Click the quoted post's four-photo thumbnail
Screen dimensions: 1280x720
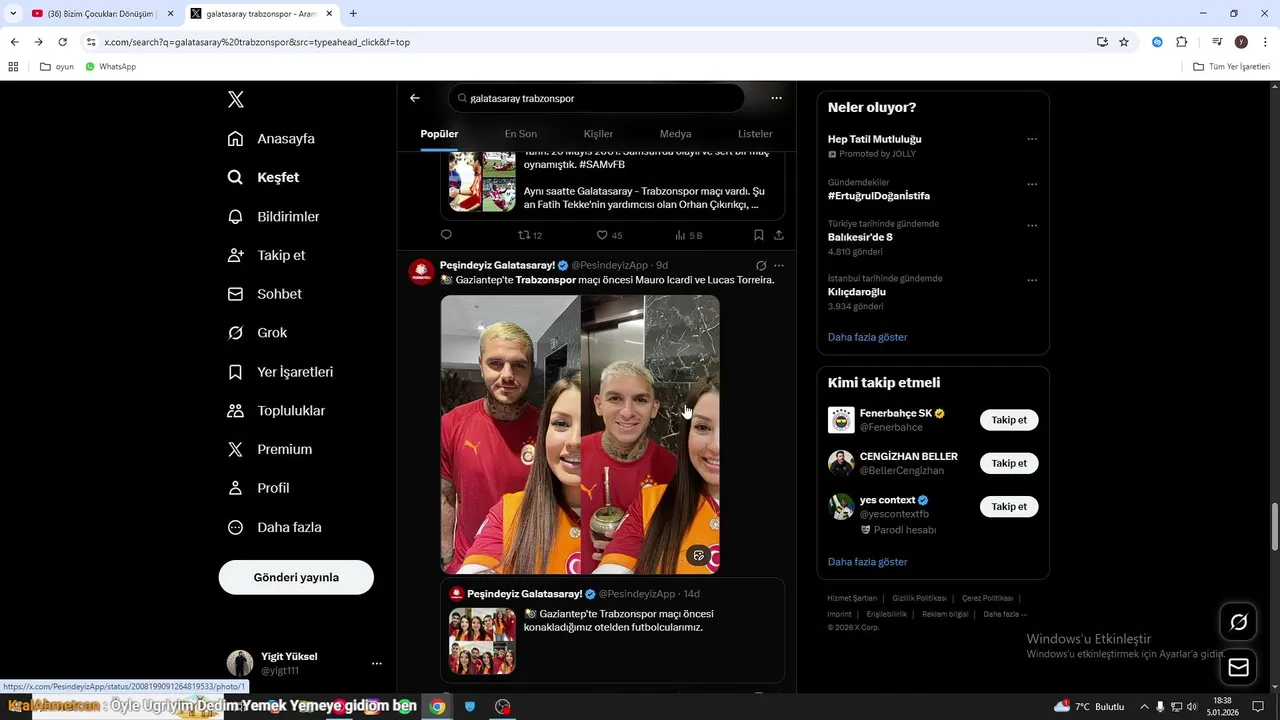482,641
